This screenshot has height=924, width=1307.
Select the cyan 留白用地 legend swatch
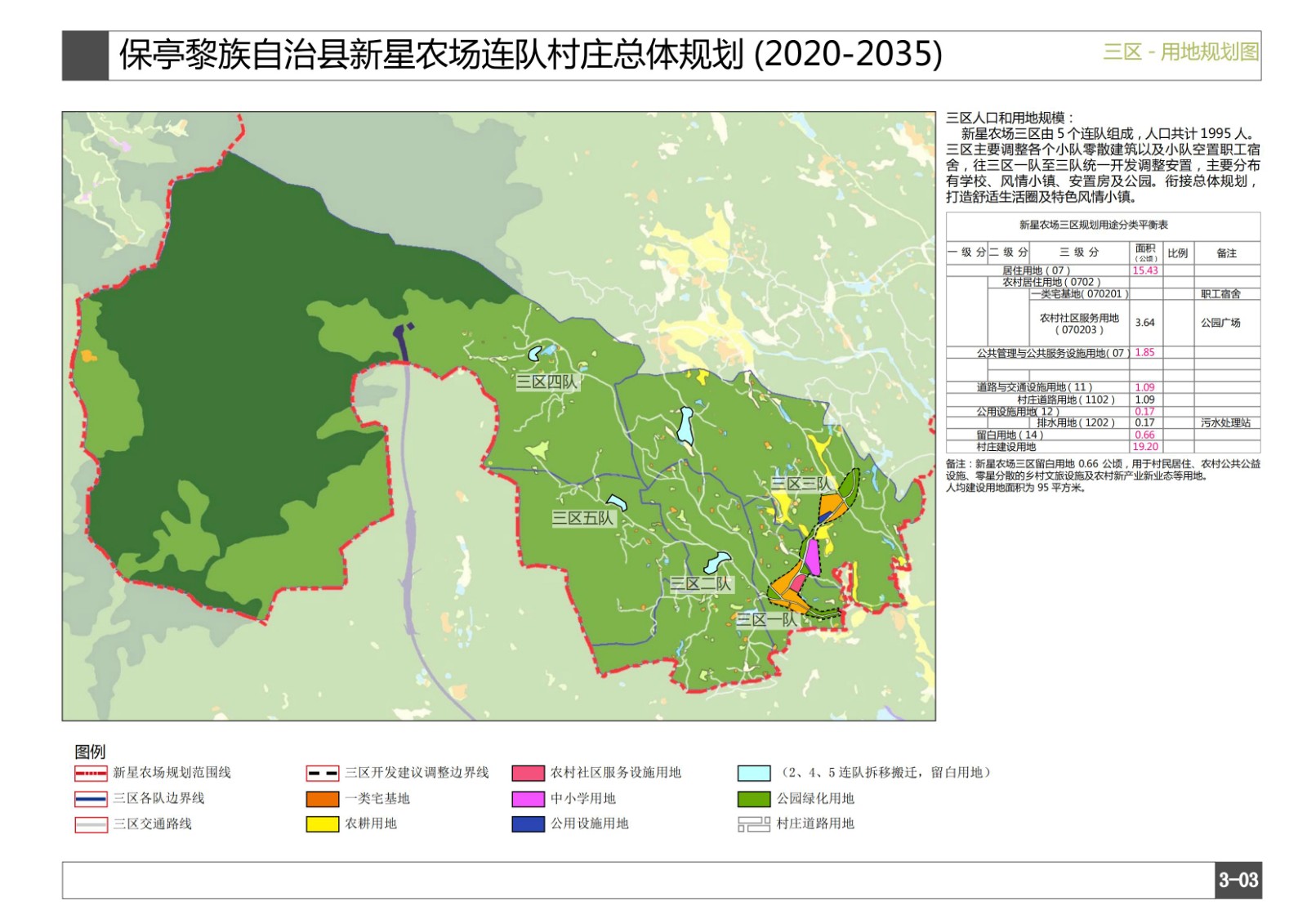753,773
